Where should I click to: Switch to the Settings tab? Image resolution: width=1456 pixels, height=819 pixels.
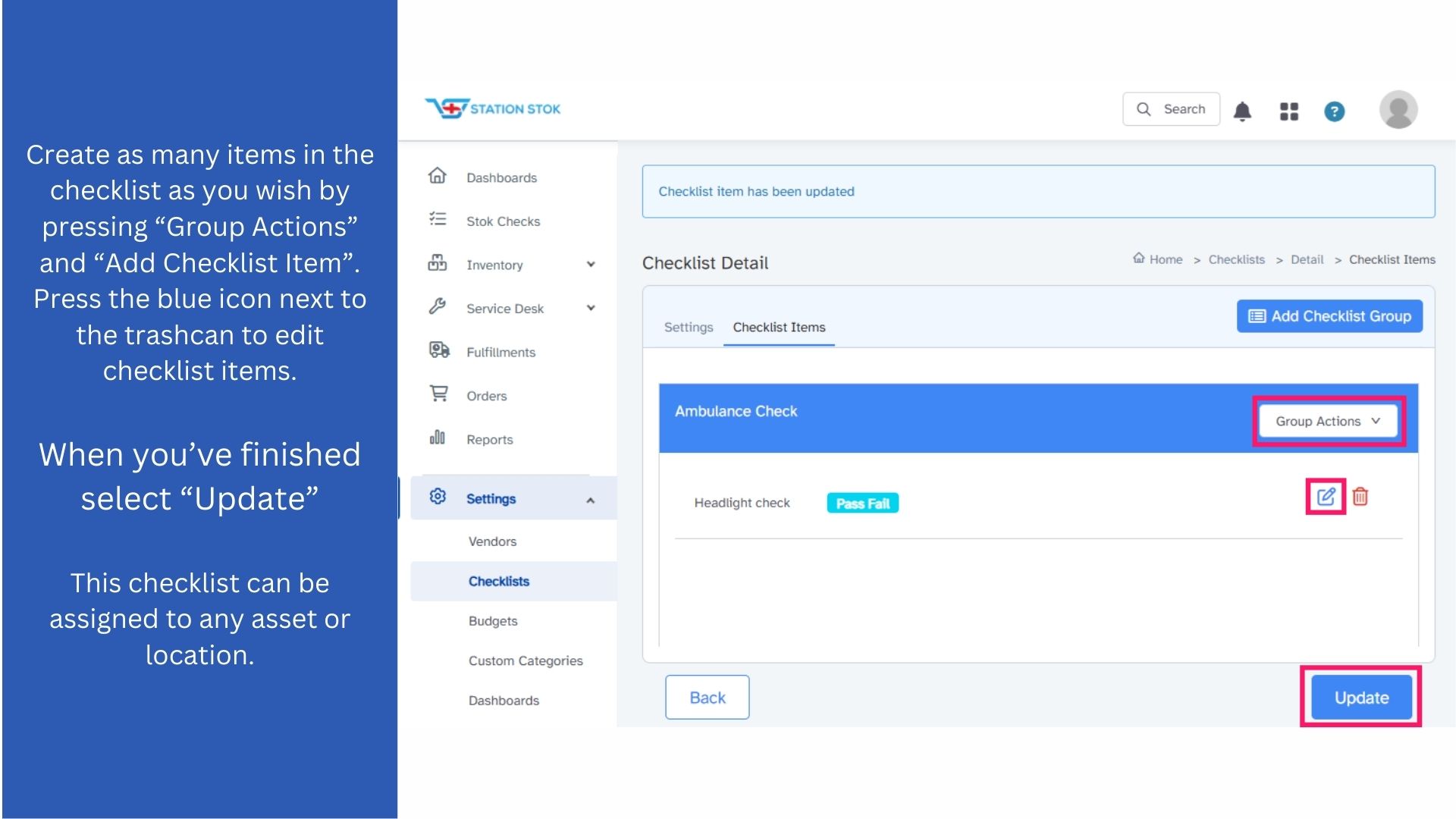pyautogui.click(x=688, y=327)
